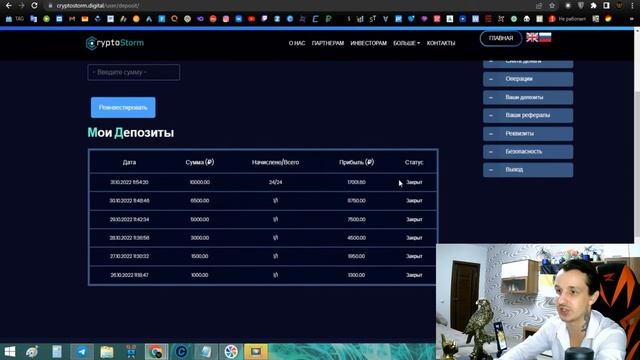Open 'Ваши рефералы' in the sidebar

tap(528, 116)
